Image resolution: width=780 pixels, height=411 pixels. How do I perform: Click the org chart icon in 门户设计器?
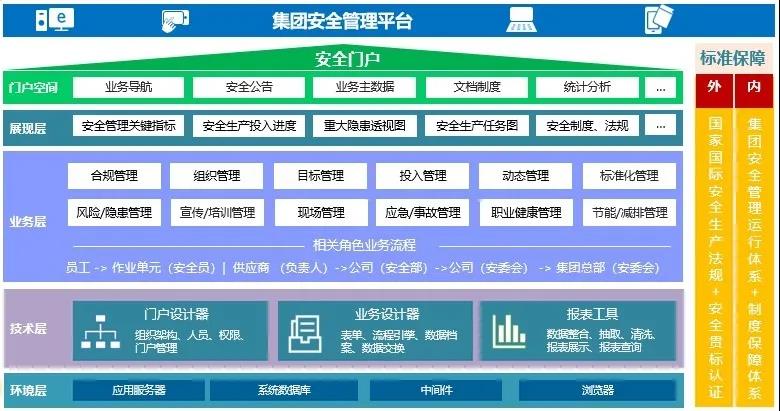point(101,331)
